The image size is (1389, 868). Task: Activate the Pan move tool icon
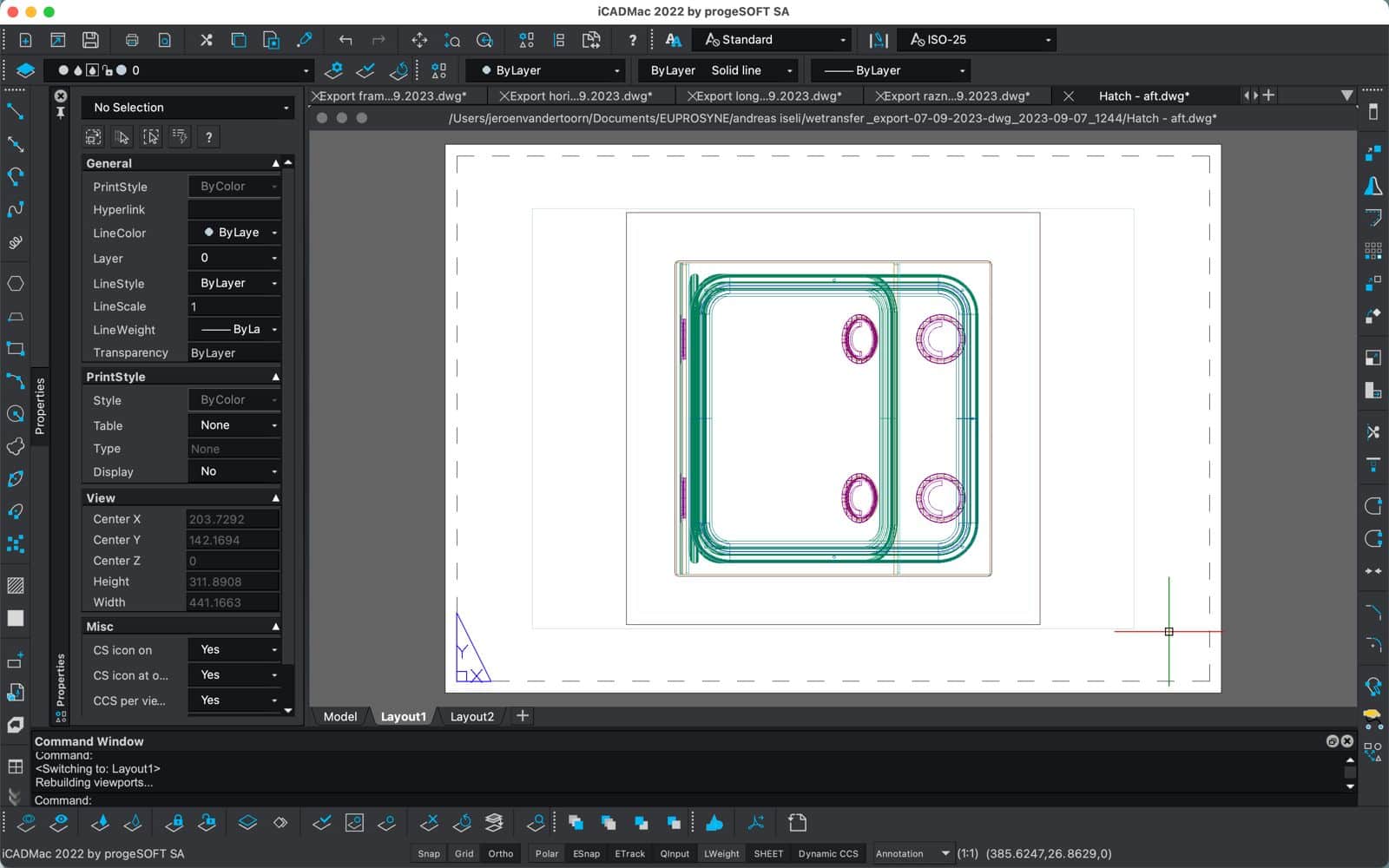[419, 40]
